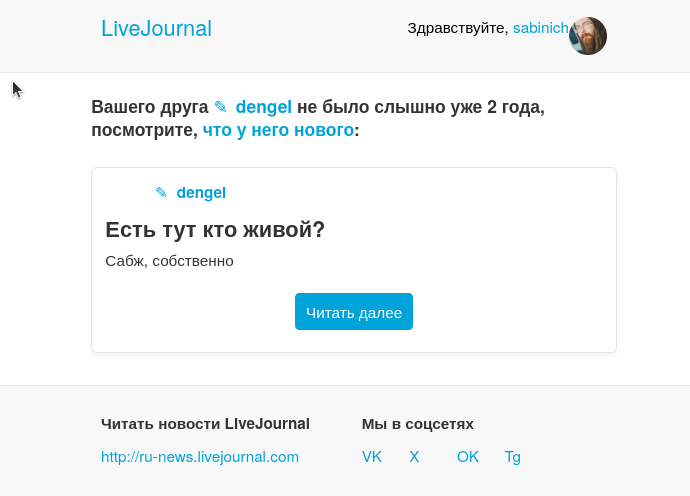Open the ru-news.livejournal.com link
The height and width of the screenshot is (496, 690).
[x=200, y=457]
